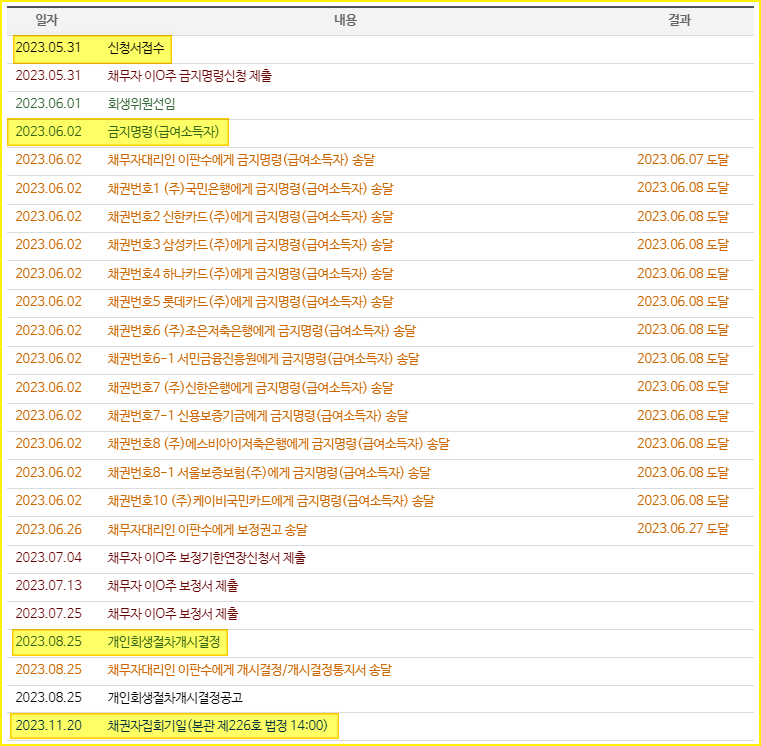Click 도달 result for 국민은행 row

[x=682, y=188]
